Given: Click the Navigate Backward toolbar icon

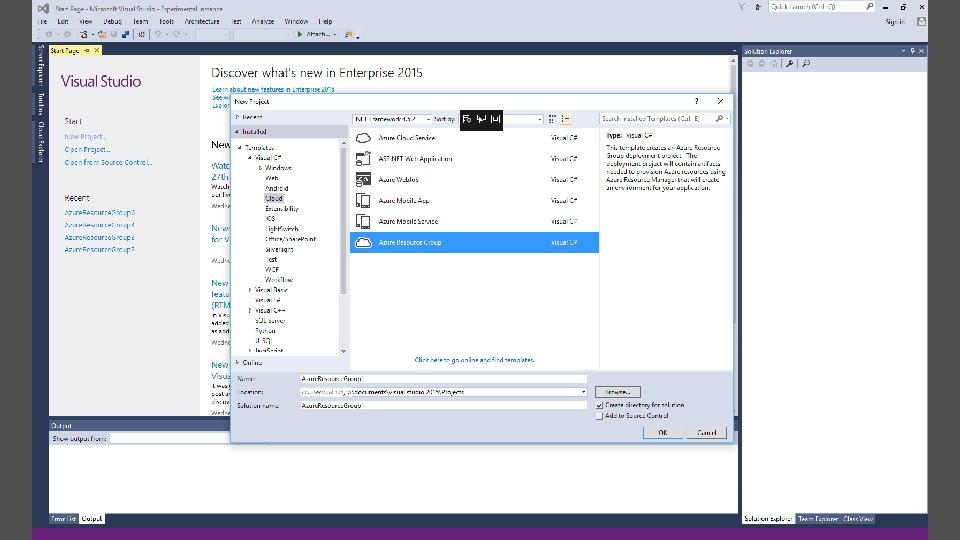Looking at the screenshot, I should click(x=49, y=34).
